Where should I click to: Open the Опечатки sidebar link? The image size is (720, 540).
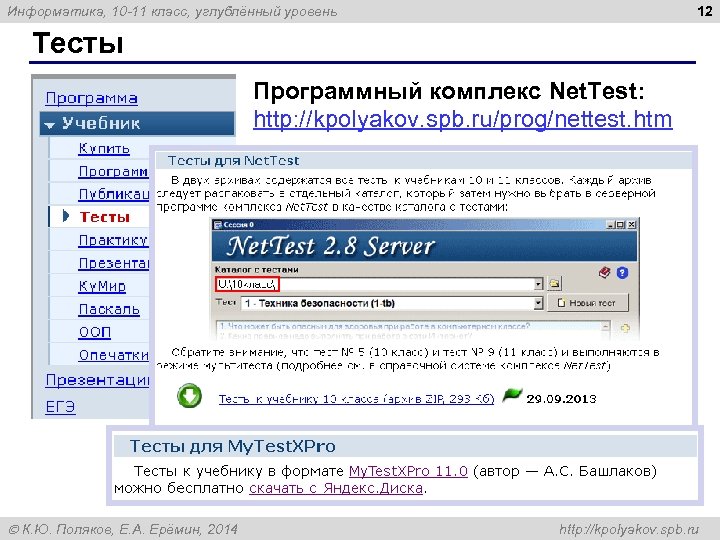(114, 355)
